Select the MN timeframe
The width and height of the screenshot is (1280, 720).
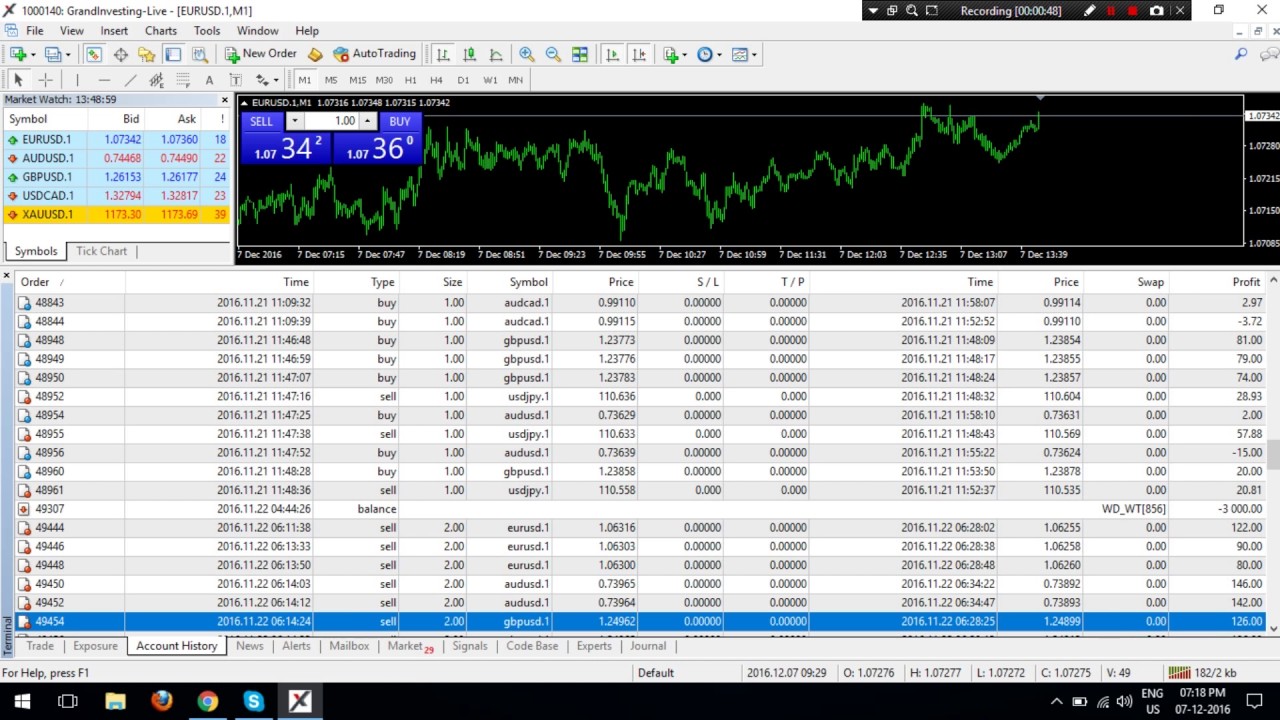click(x=515, y=80)
